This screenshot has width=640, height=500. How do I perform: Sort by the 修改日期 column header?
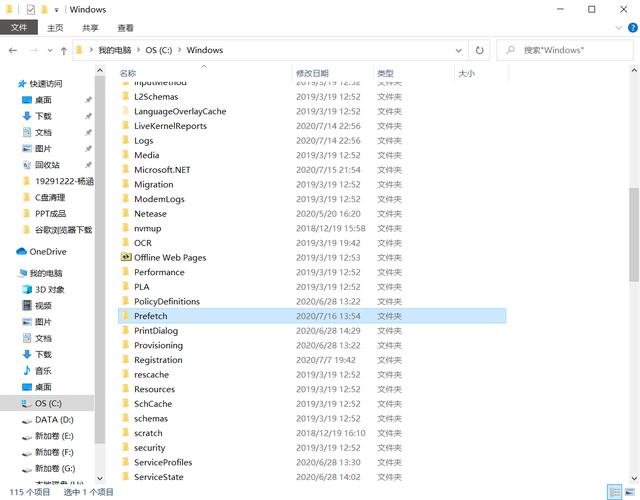pyautogui.click(x=312, y=73)
